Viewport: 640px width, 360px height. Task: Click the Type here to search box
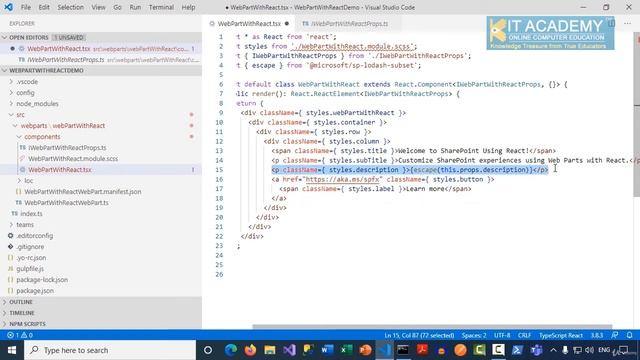[110, 350]
